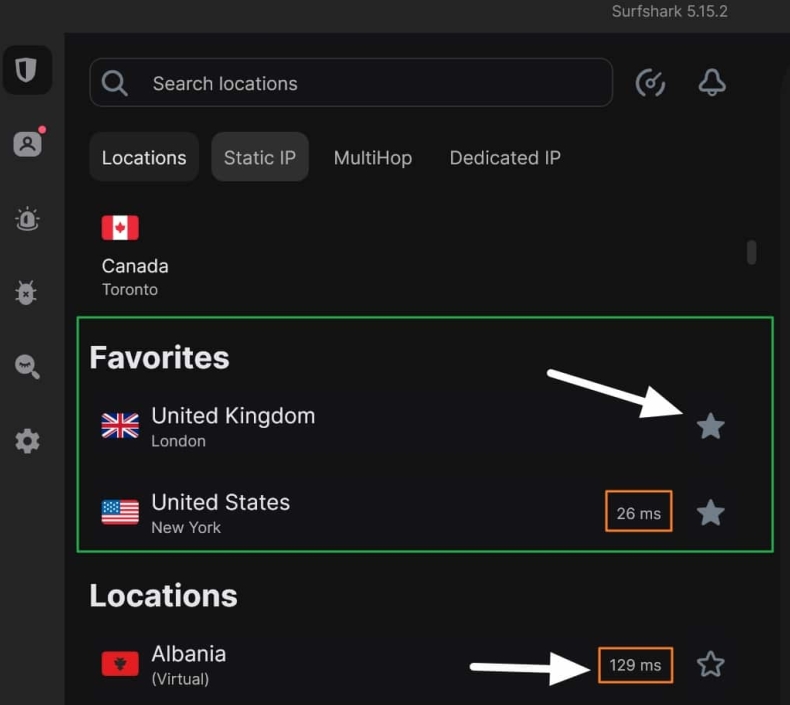Add Albania to favorites with star
This screenshot has height=705, width=790.
coord(710,664)
